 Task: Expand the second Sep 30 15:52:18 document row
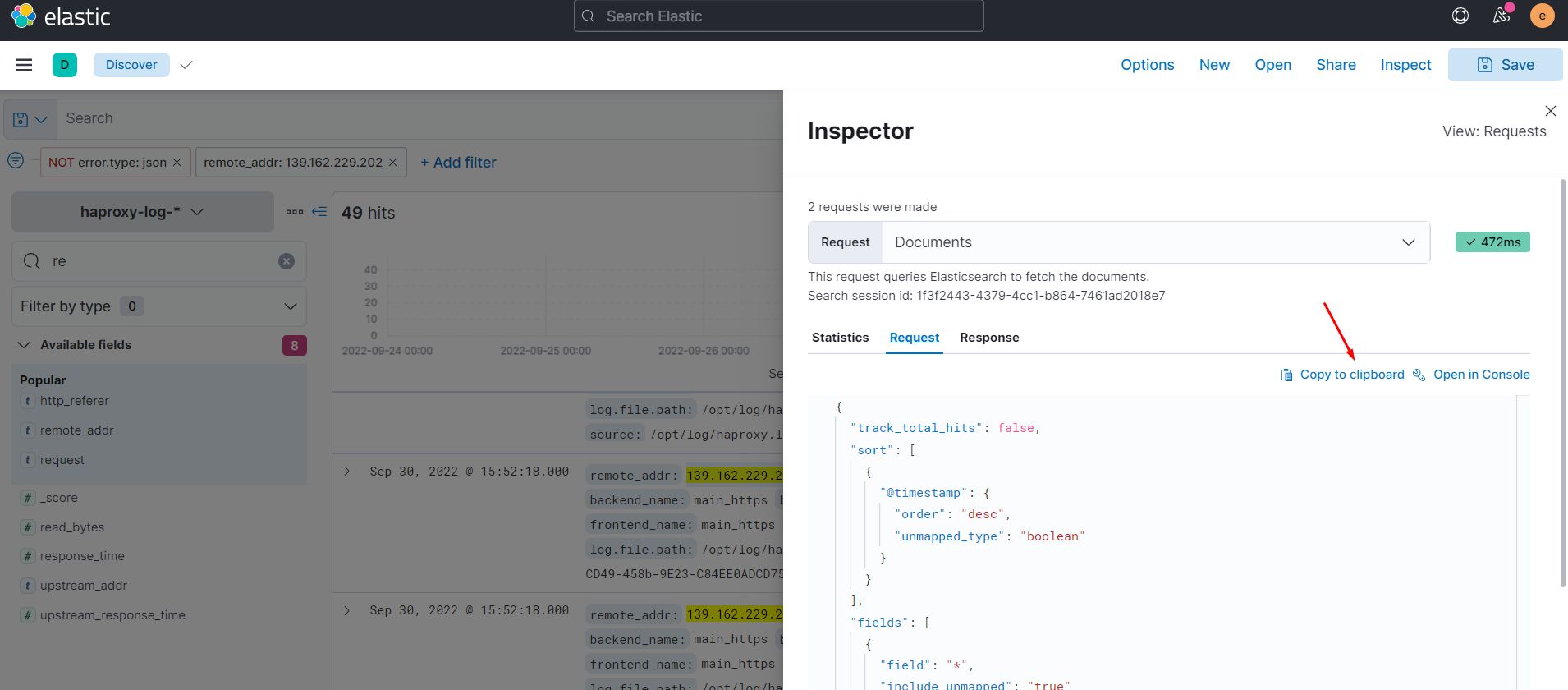click(x=347, y=610)
